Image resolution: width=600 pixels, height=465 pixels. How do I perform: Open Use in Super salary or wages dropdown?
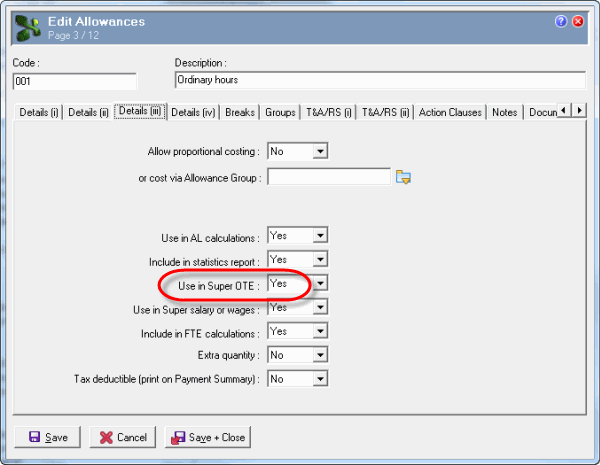(x=320, y=308)
